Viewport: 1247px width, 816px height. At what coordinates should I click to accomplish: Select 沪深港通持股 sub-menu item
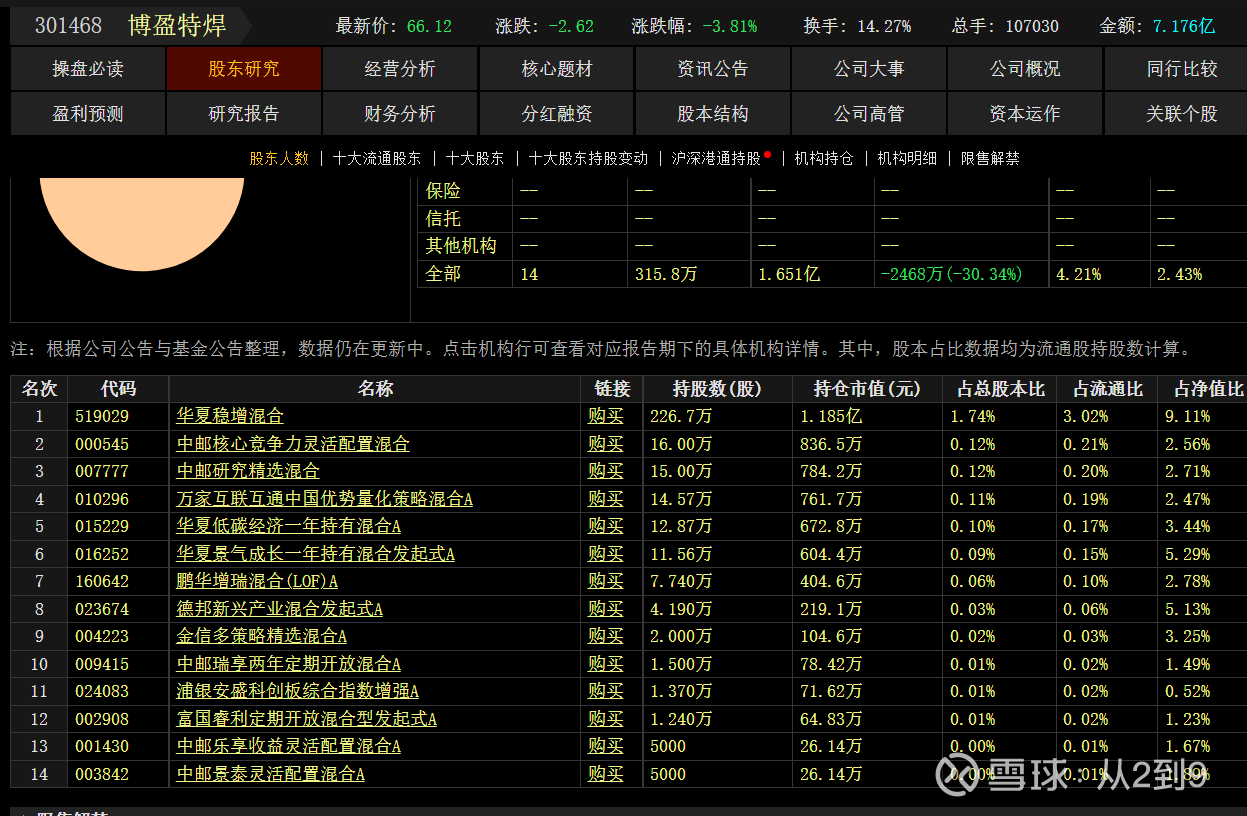716,158
